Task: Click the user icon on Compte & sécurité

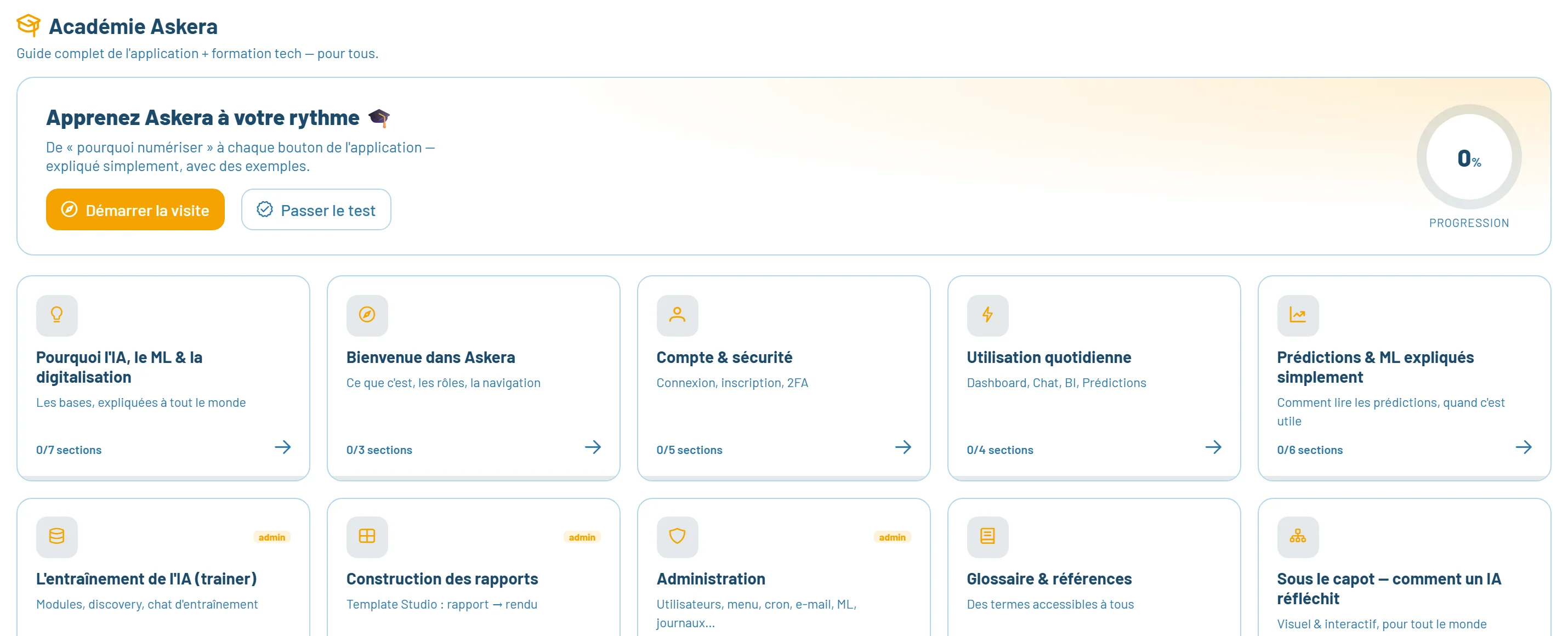Action: pyautogui.click(x=677, y=315)
